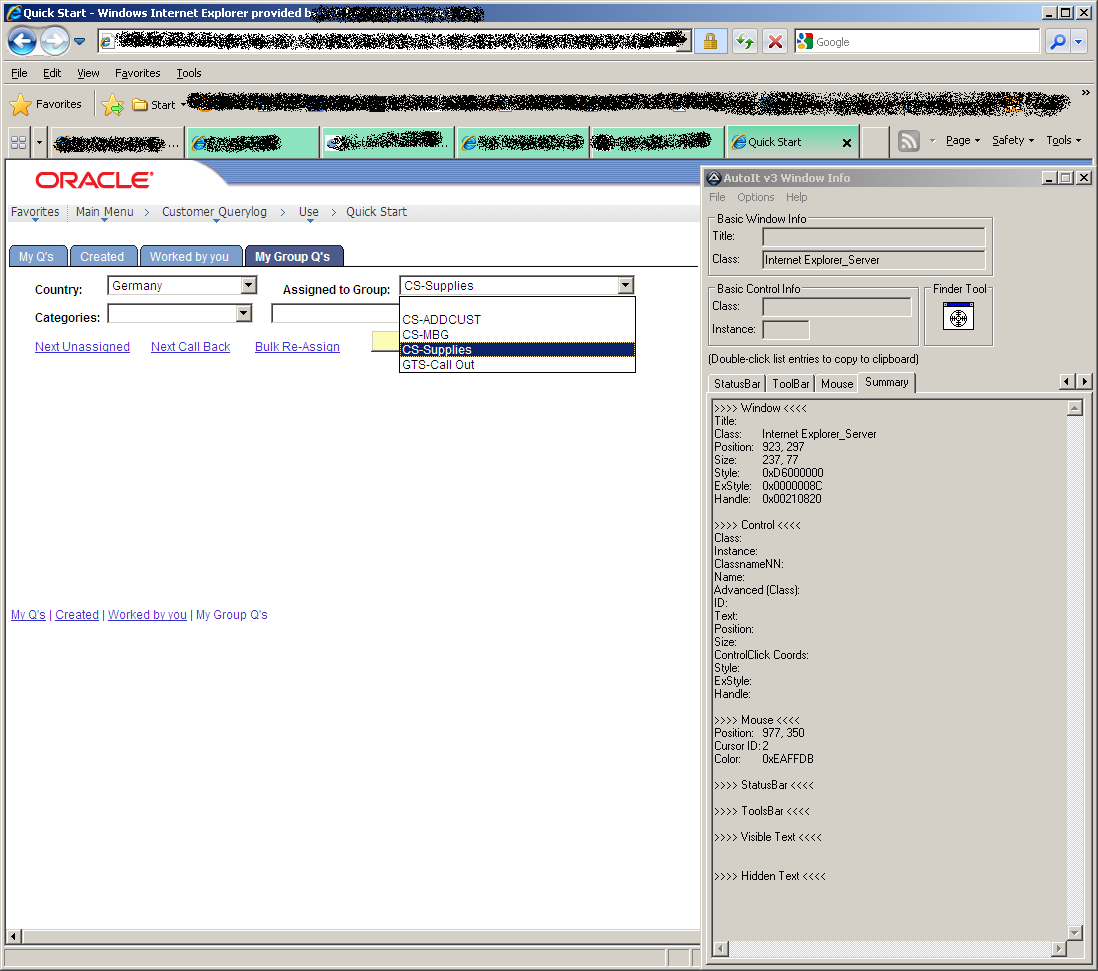
Task: Open the Country dropdown
Action: pos(249,286)
